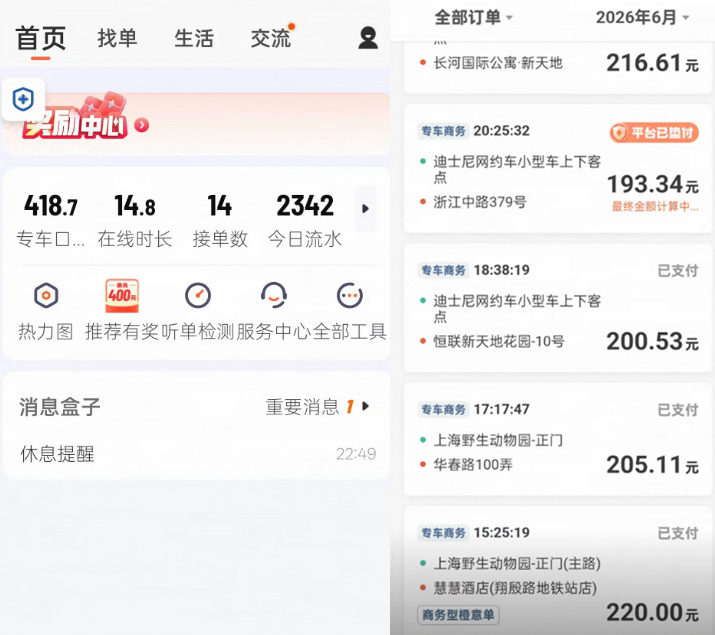Expand 重要消息 with its arrow
This screenshot has width=715, height=635.
365,406
